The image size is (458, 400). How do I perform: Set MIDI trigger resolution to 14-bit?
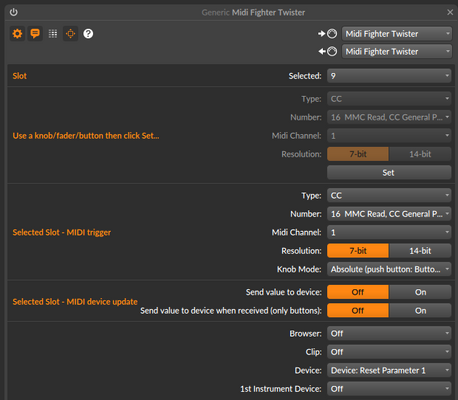pos(420,251)
